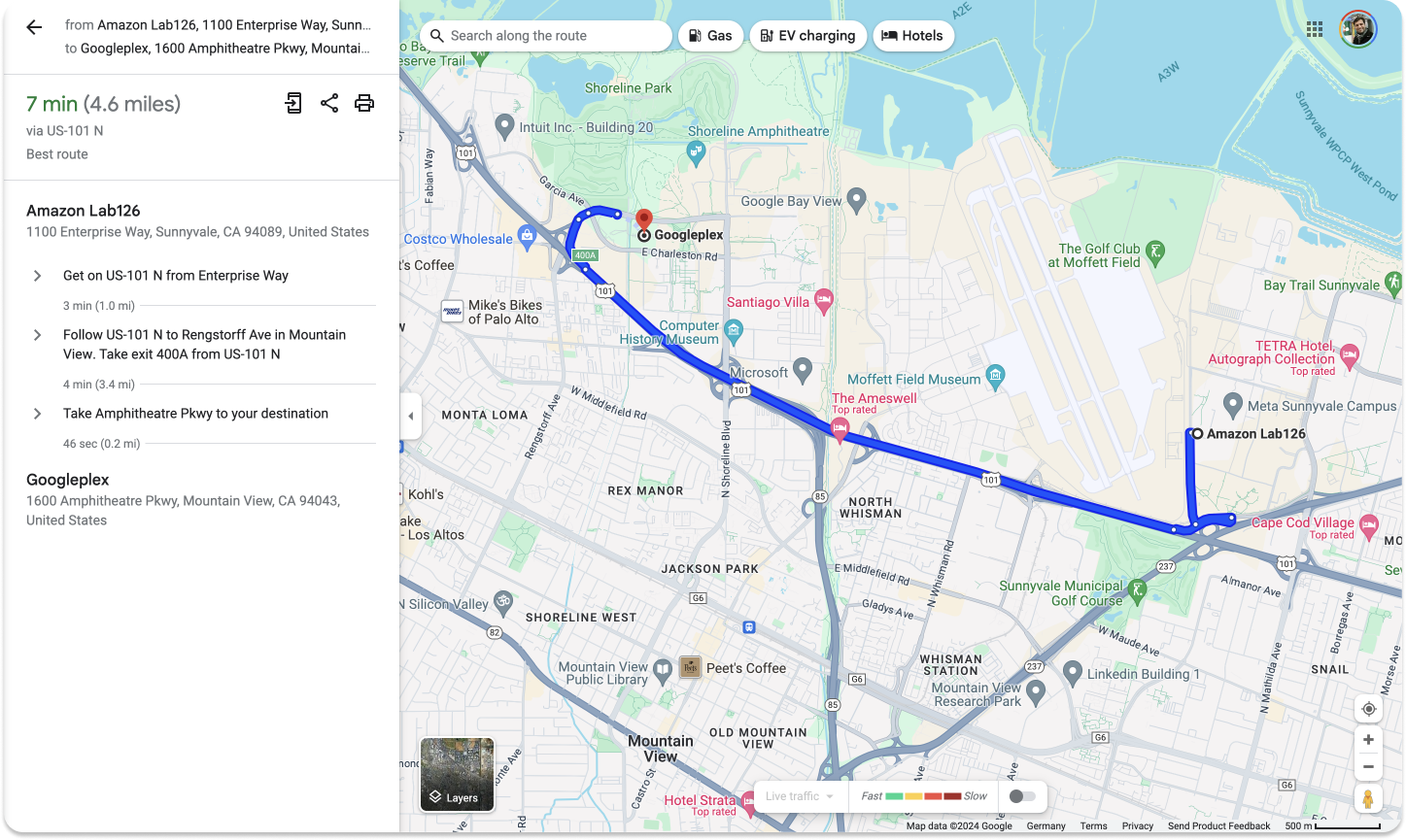Click the Bay Trail Sunnyvale marker
The width and height of the screenshot is (1406, 840).
coord(1393,283)
